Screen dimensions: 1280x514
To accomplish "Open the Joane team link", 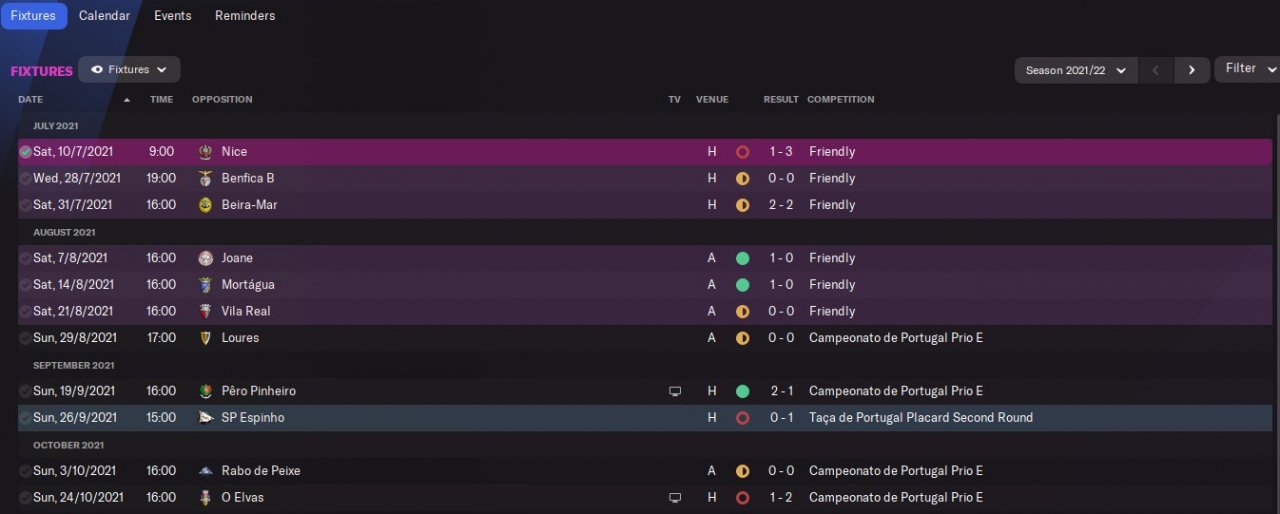I will pos(238,258).
